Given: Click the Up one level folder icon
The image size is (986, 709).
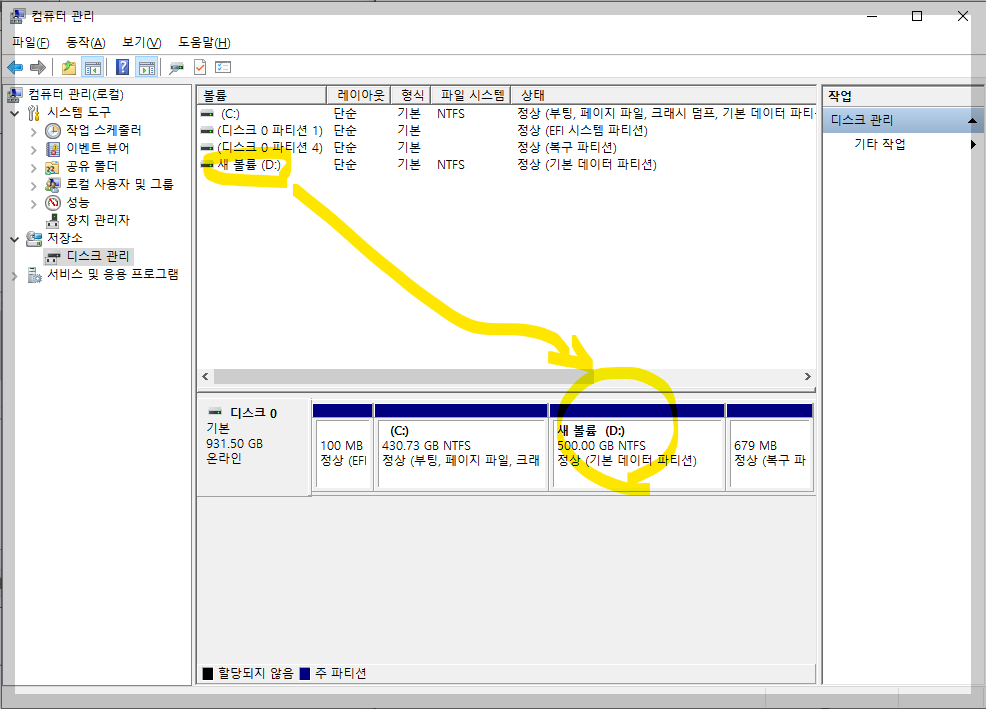Looking at the screenshot, I should [x=69, y=67].
